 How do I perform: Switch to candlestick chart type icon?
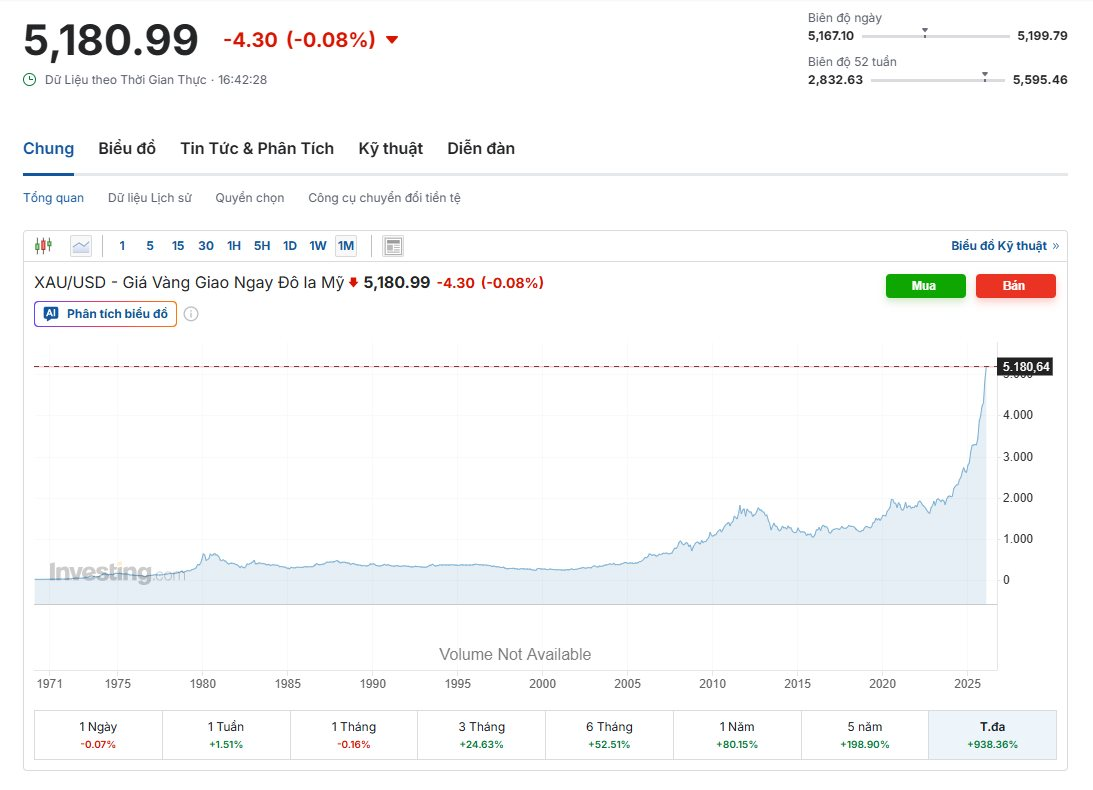(x=43, y=246)
